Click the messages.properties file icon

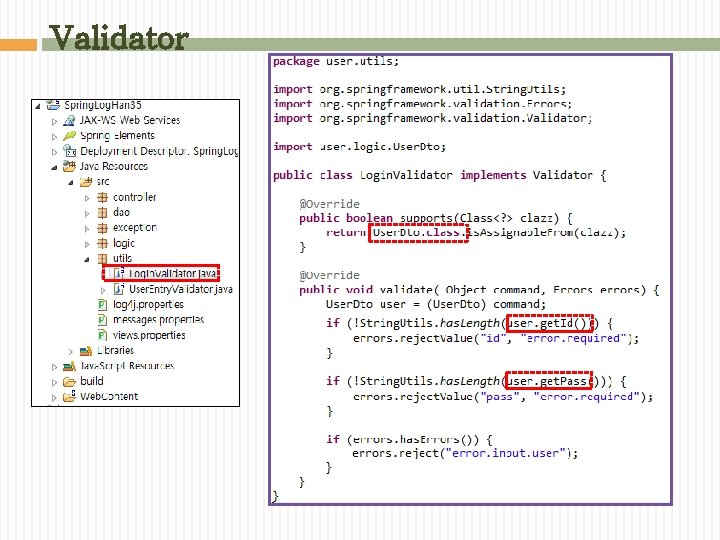click(x=103, y=320)
